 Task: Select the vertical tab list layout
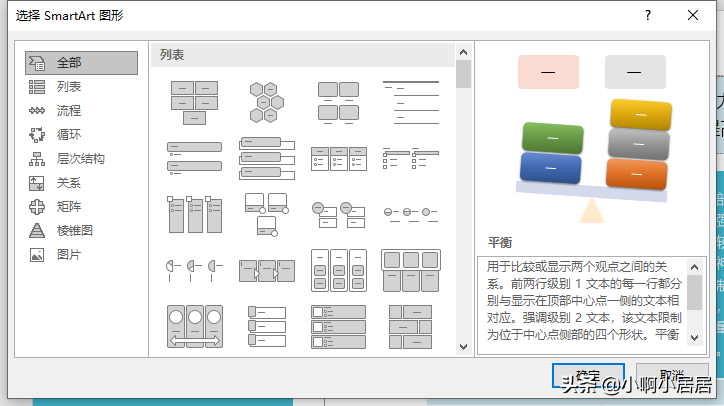coord(266,326)
